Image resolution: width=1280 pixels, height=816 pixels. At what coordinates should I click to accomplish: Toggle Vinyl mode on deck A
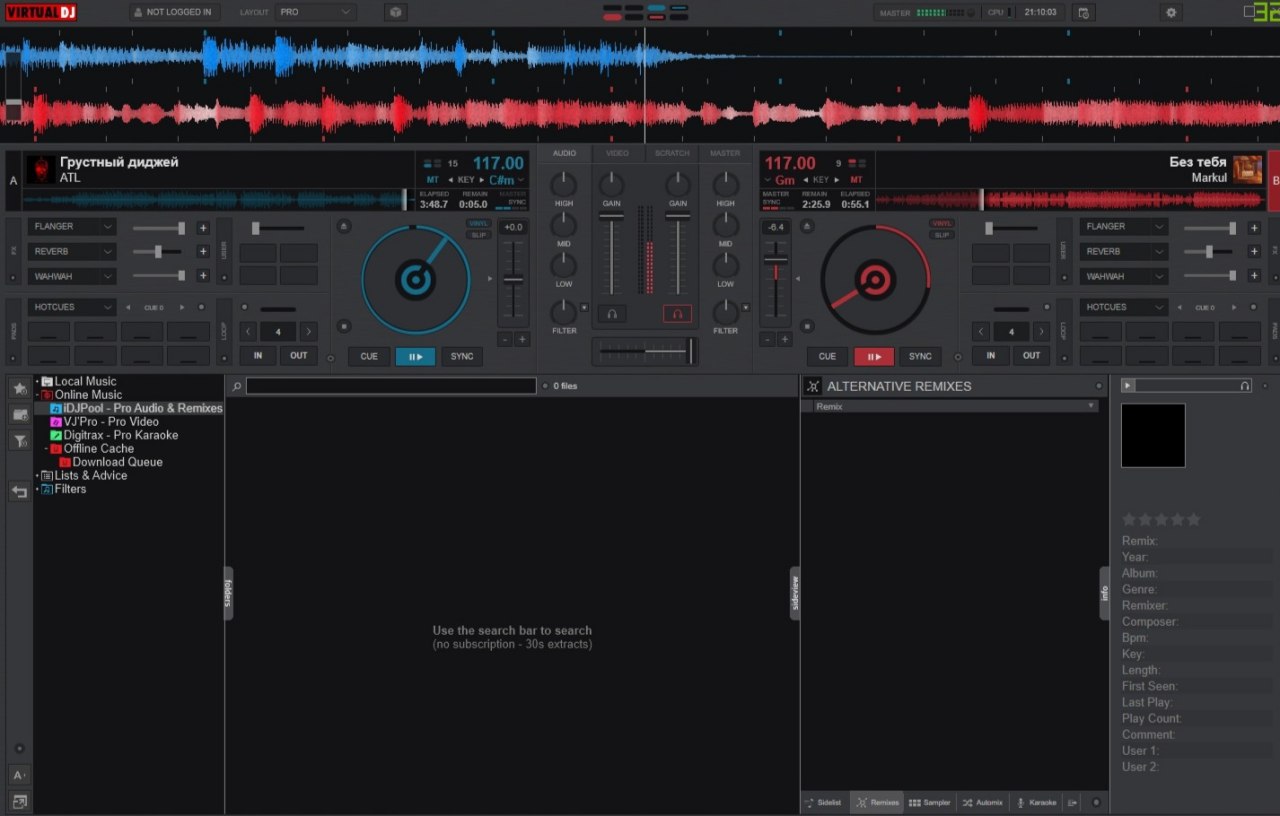pyautogui.click(x=479, y=223)
